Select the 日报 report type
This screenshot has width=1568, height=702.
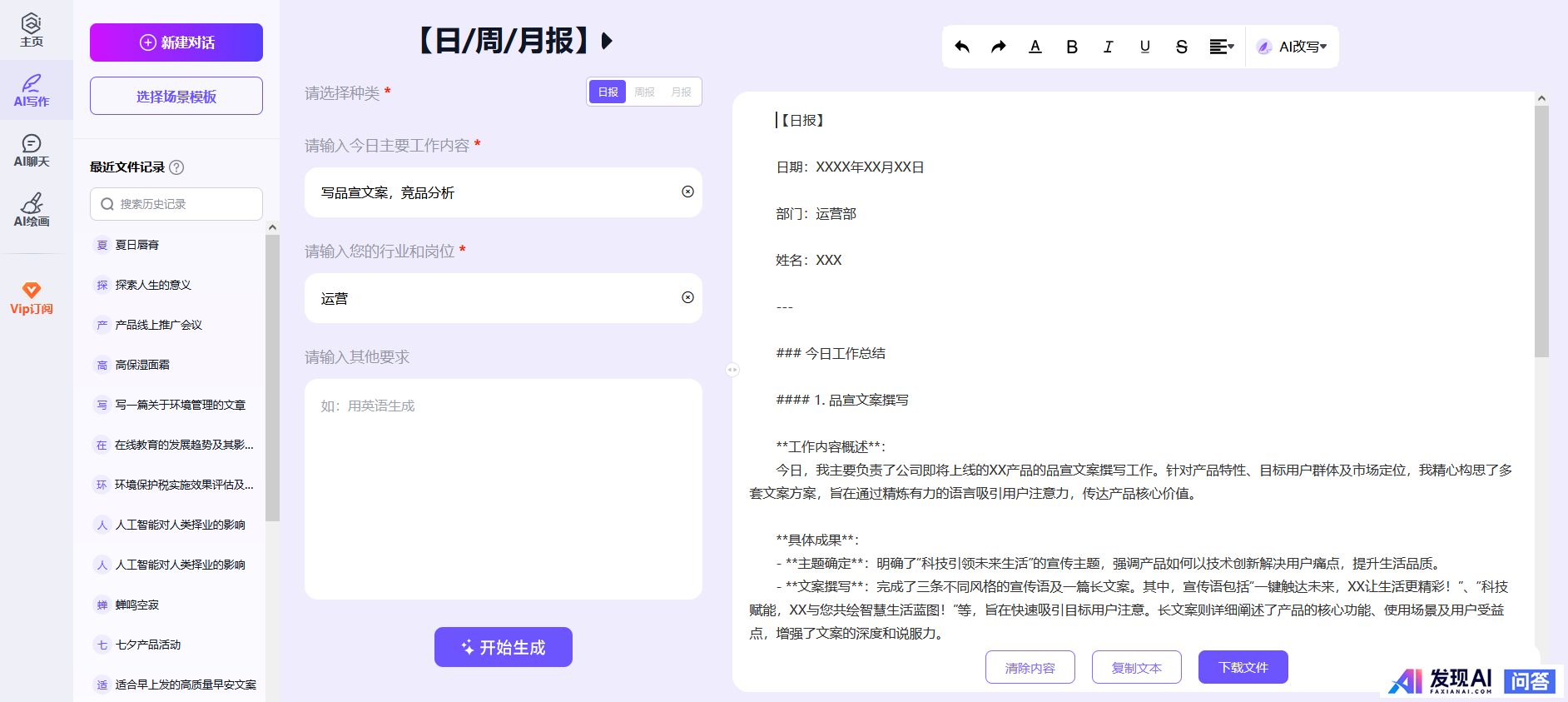point(608,92)
